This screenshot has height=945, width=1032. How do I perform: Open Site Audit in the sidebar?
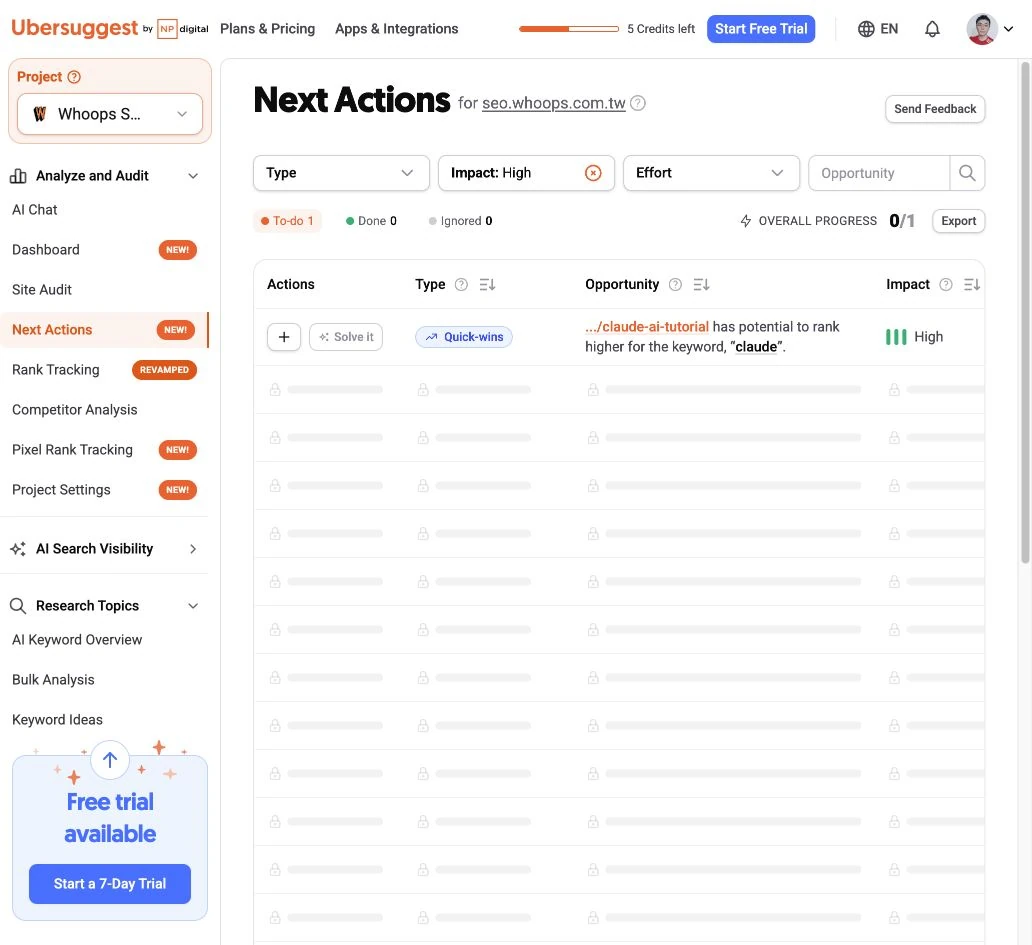pos(41,290)
